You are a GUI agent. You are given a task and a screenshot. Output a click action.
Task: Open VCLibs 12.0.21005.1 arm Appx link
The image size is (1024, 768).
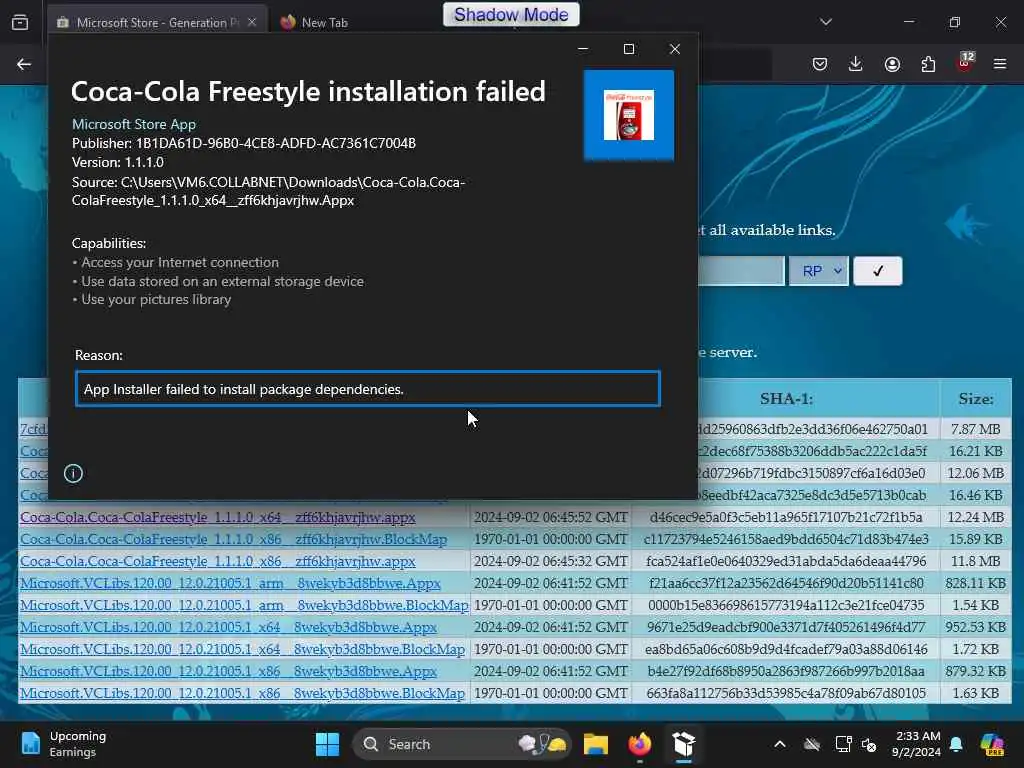tap(230, 583)
